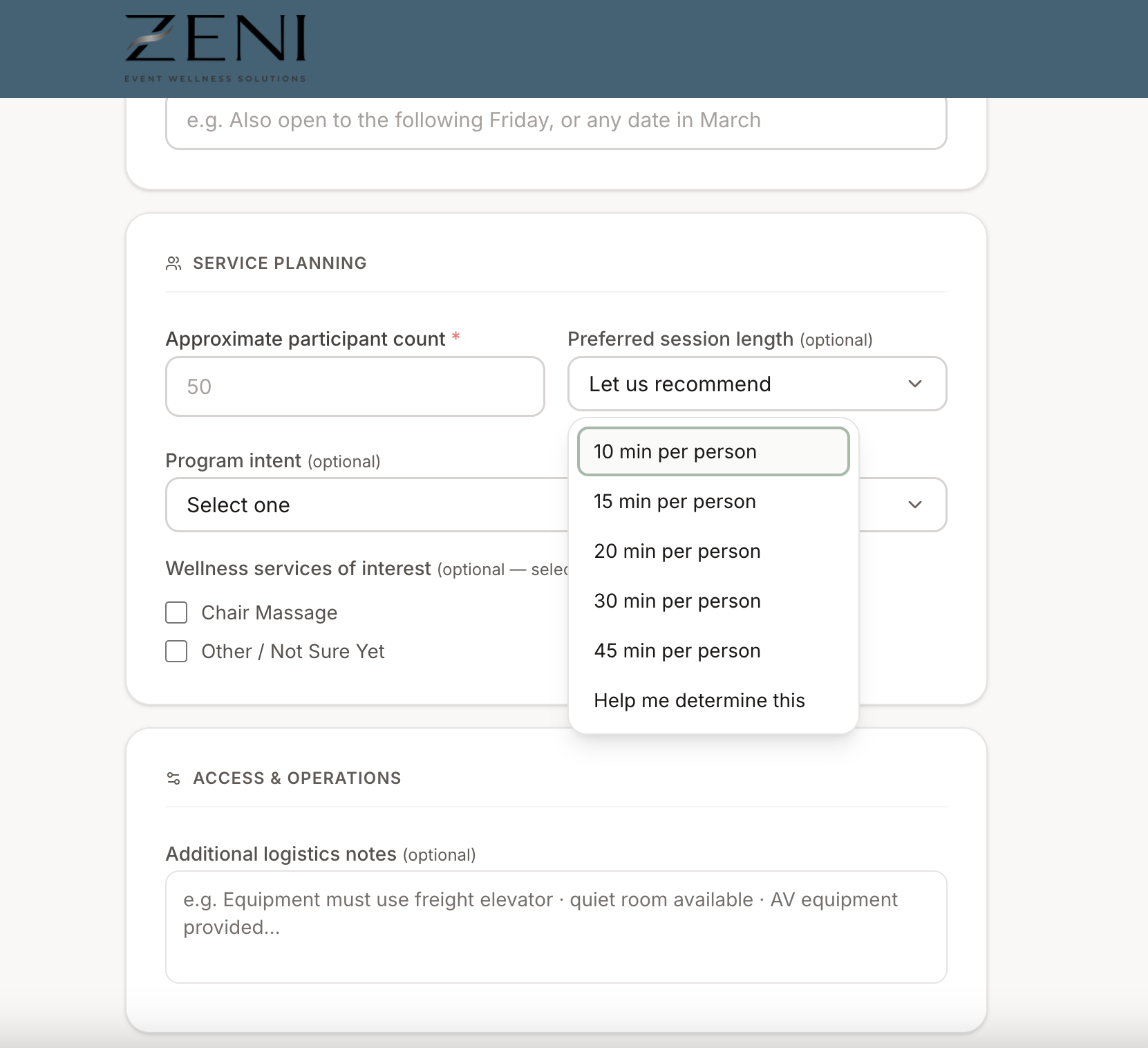
Task: Click the Service Planning people icon
Action: (173, 263)
